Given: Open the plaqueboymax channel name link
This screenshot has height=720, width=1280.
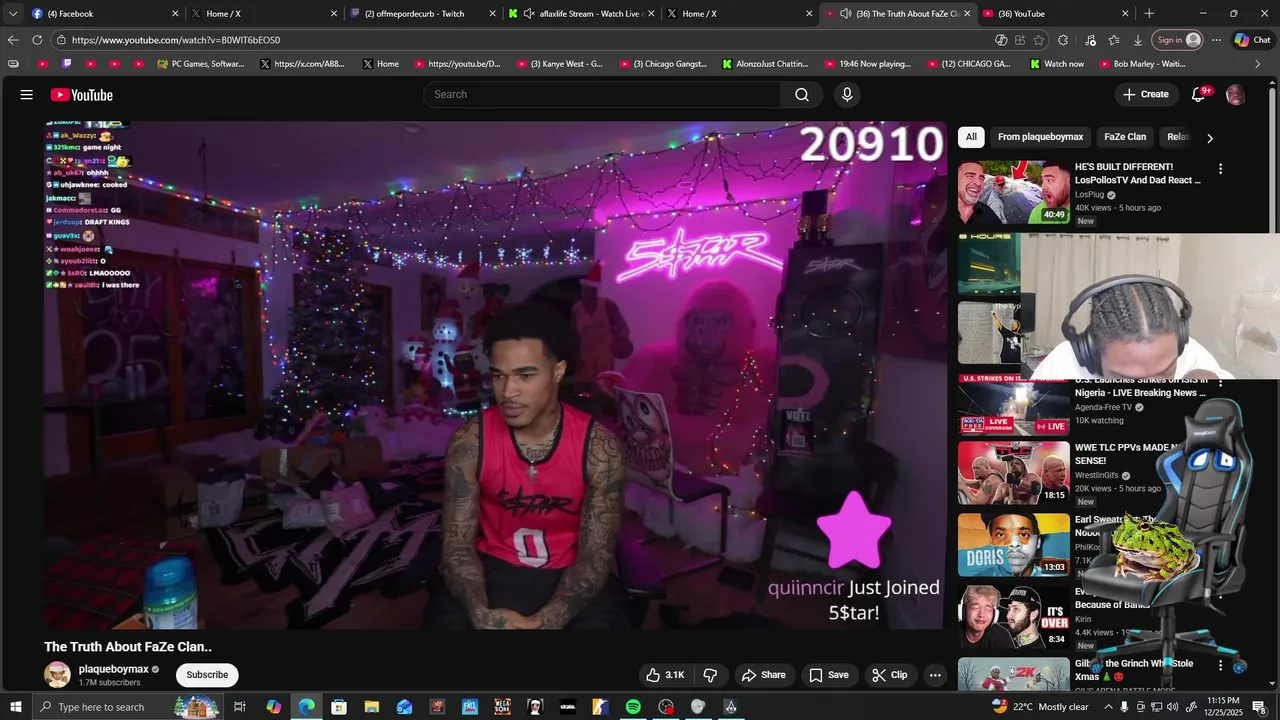Looking at the screenshot, I should coord(113,669).
